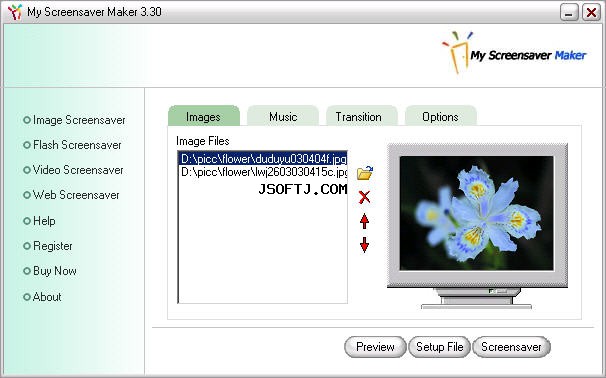Close the My Screensaver Maker window

pos(591,12)
